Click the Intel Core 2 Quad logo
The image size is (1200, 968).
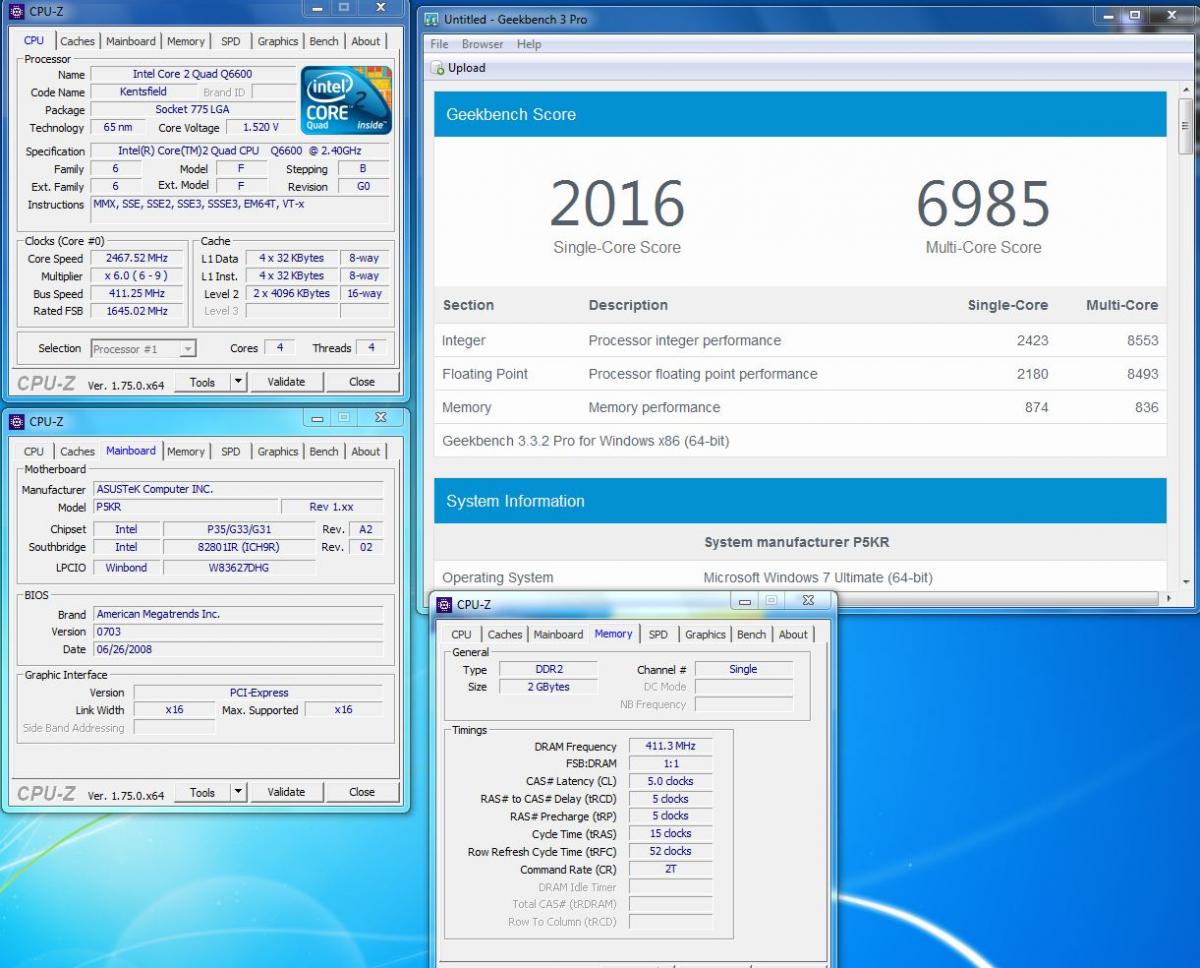[x=346, y=100]
